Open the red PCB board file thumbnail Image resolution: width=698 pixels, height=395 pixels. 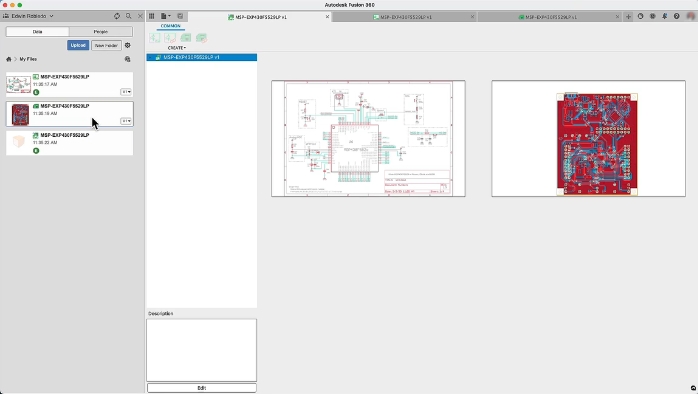20,114
